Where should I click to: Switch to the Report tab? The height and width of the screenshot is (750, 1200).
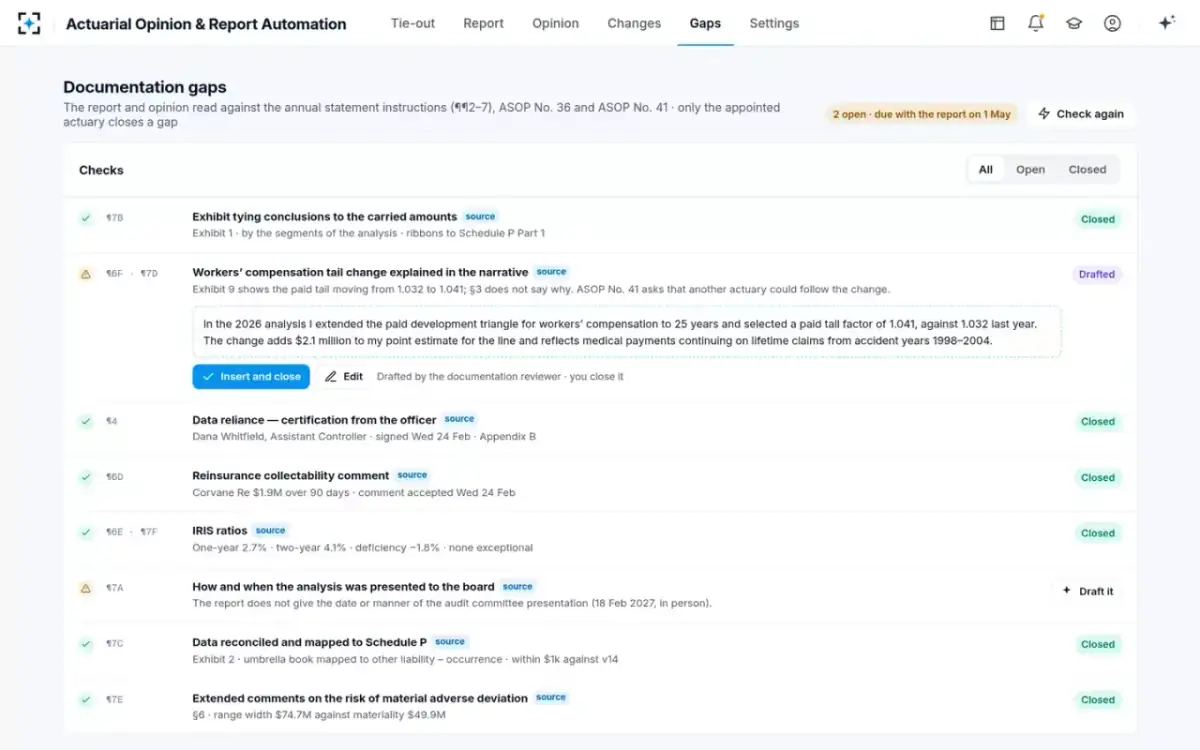[x=483, y=23]
